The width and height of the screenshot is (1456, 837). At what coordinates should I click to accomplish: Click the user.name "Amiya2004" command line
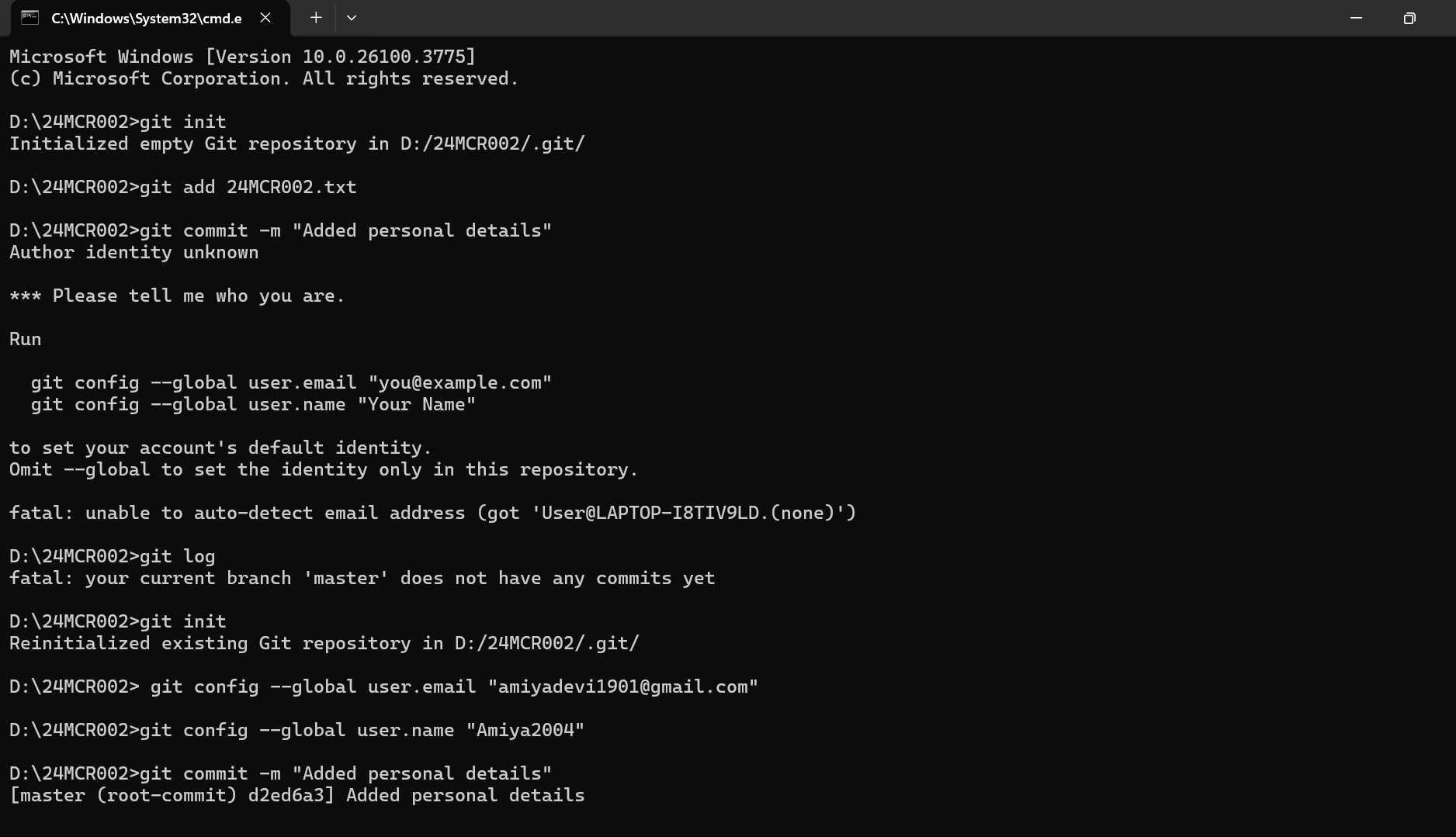pos(296,730)
